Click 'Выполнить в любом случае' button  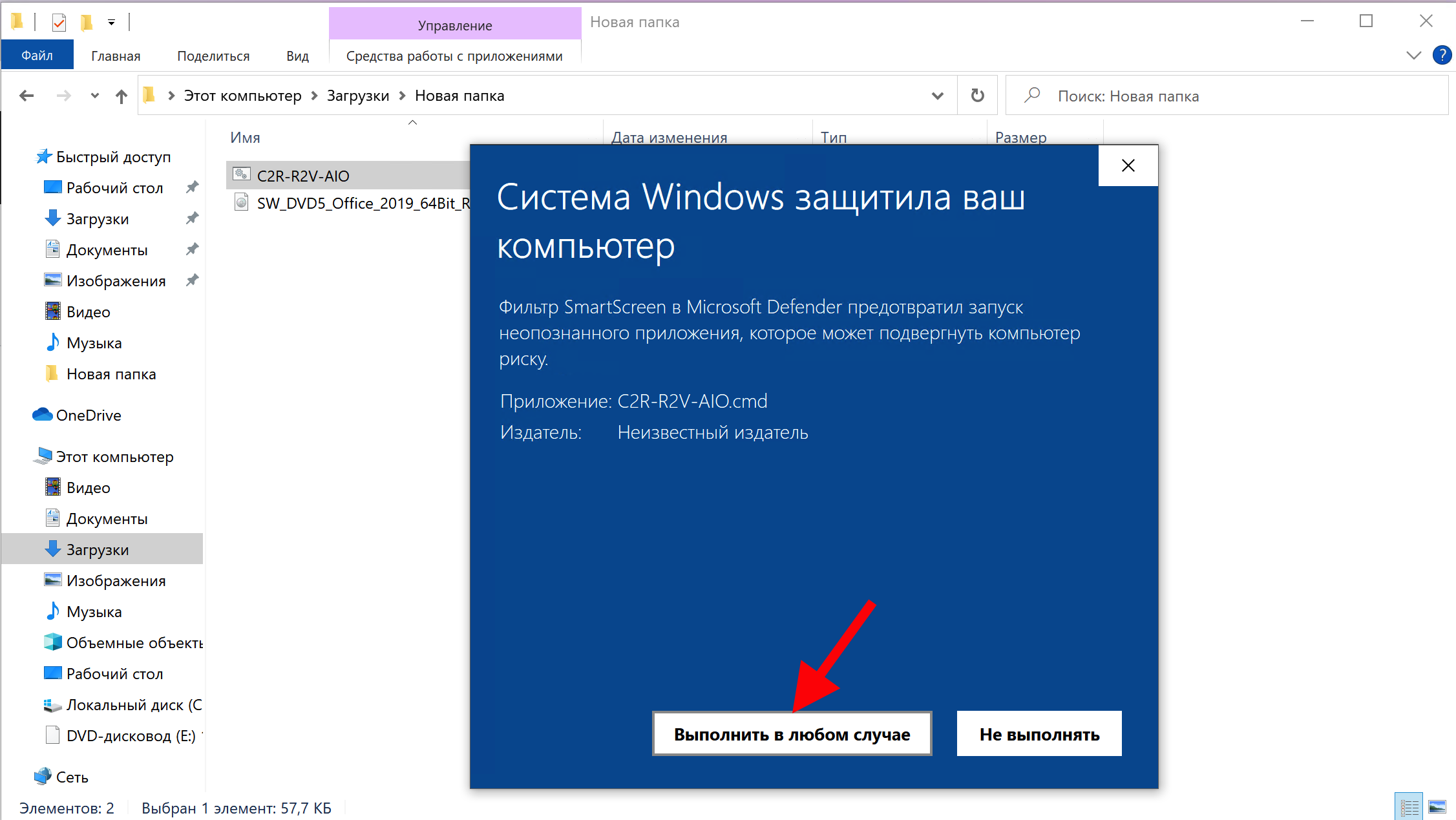pos(792,734)
